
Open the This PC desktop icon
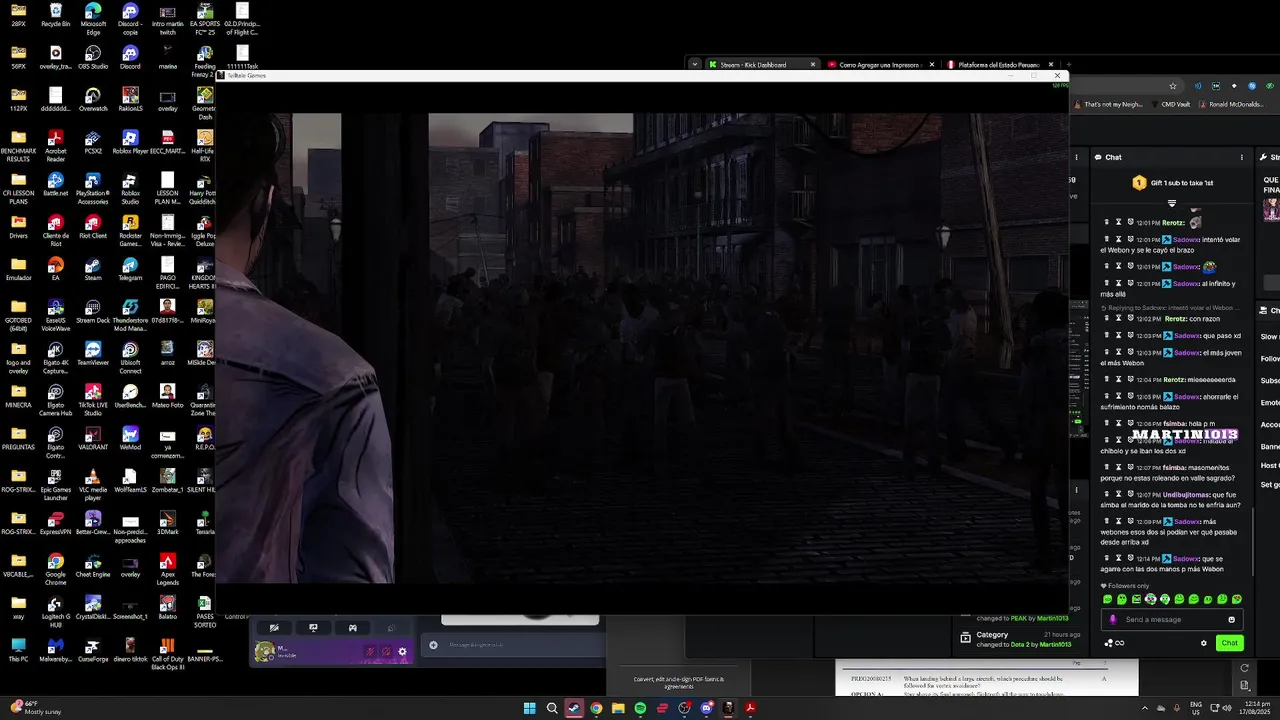click(18, 649)
